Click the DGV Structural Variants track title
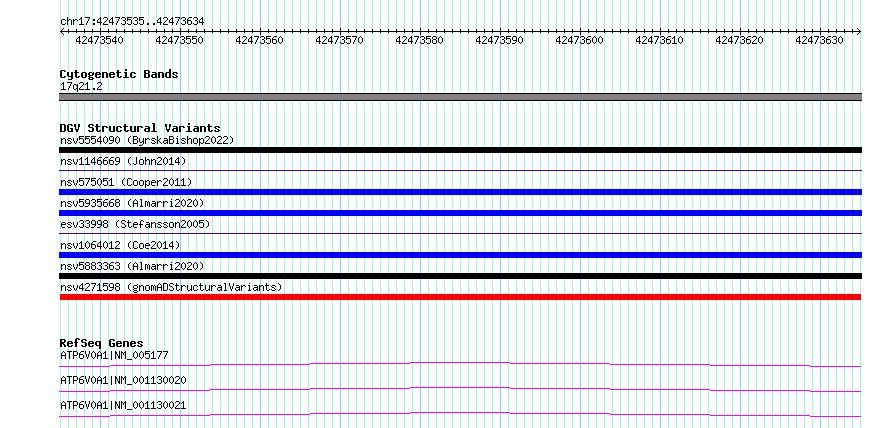Viewport: 890px width, 428px height. point(140,128)
